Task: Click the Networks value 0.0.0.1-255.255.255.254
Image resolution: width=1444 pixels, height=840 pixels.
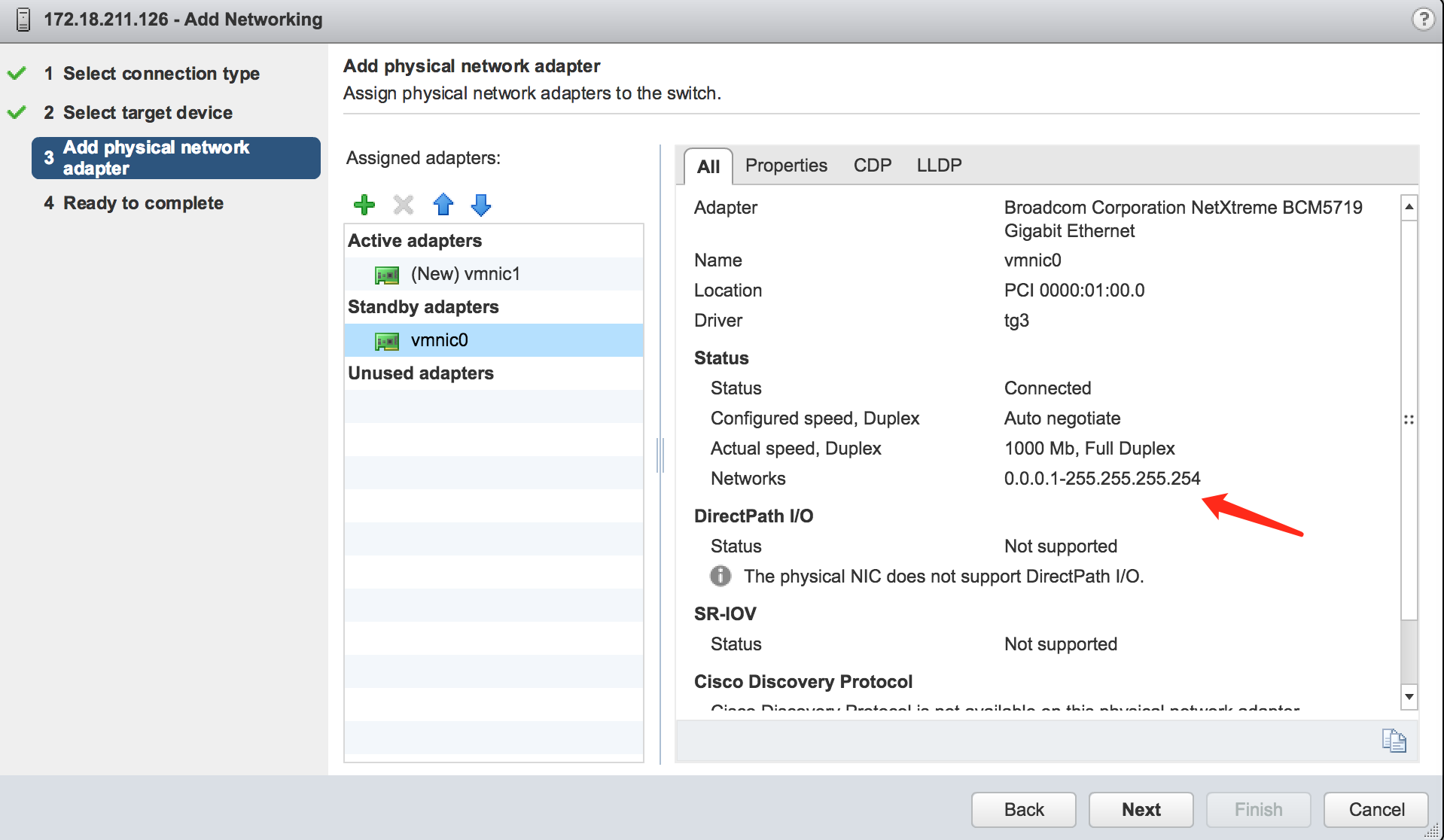Action: 1101,478
